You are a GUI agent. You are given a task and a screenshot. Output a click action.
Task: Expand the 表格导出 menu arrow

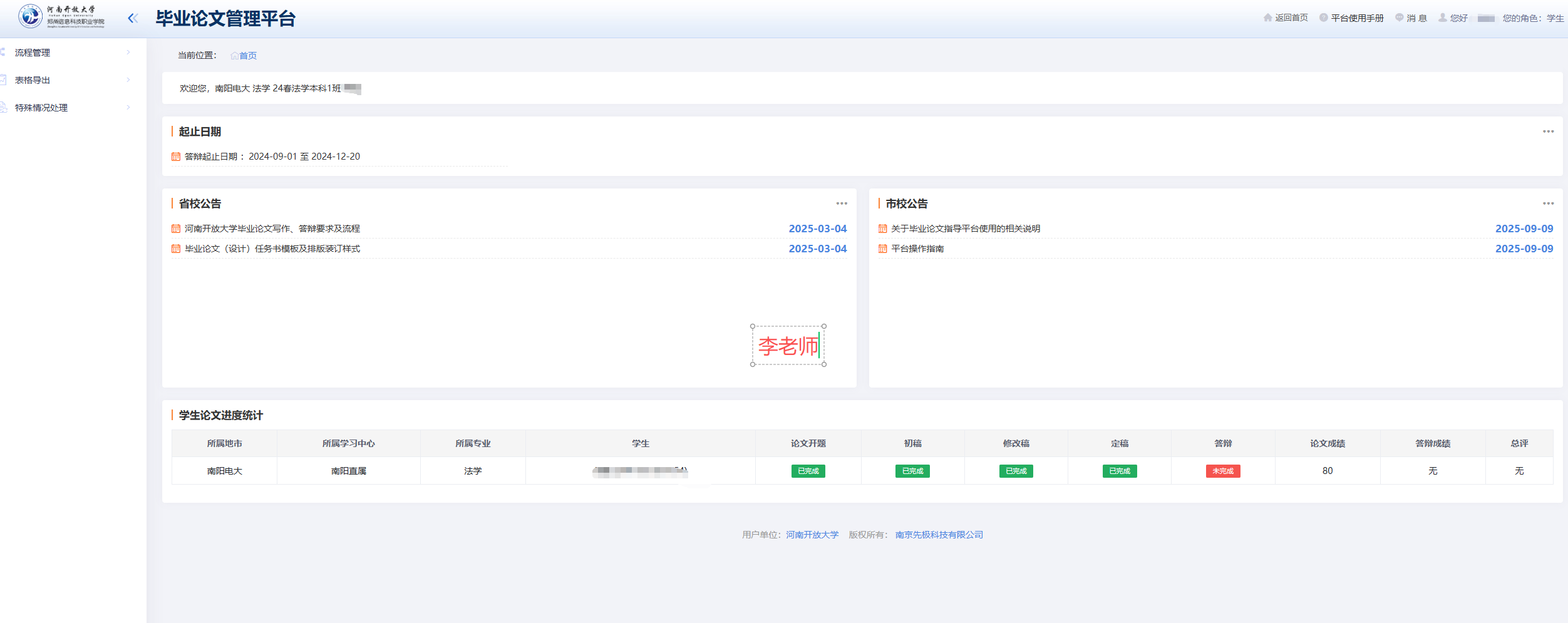[x=128, y=80]
